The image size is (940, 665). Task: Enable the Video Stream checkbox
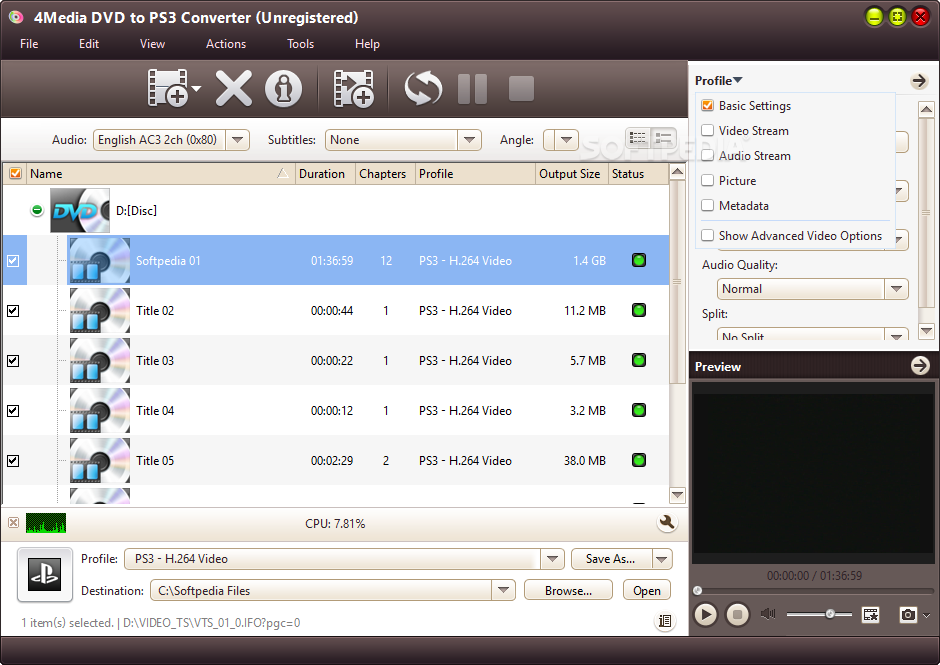point(707,130)
